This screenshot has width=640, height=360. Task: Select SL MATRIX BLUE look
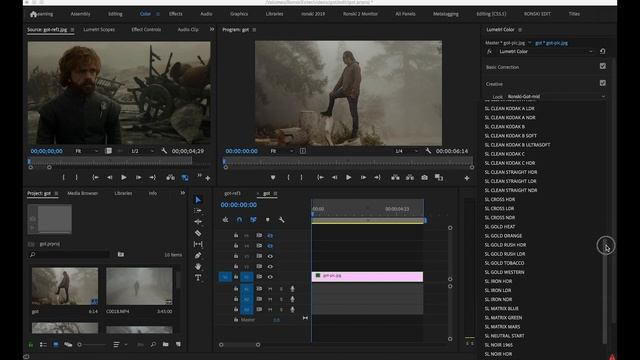tap(502, 309)
